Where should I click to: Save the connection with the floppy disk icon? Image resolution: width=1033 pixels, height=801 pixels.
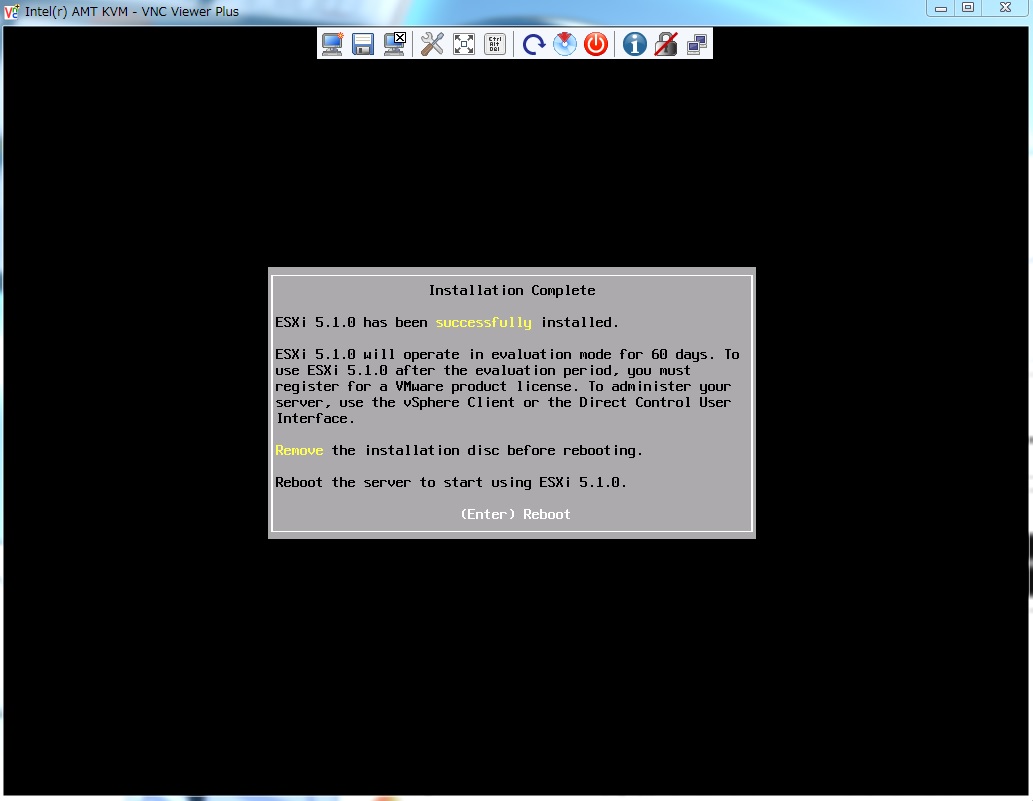(363, 44)
